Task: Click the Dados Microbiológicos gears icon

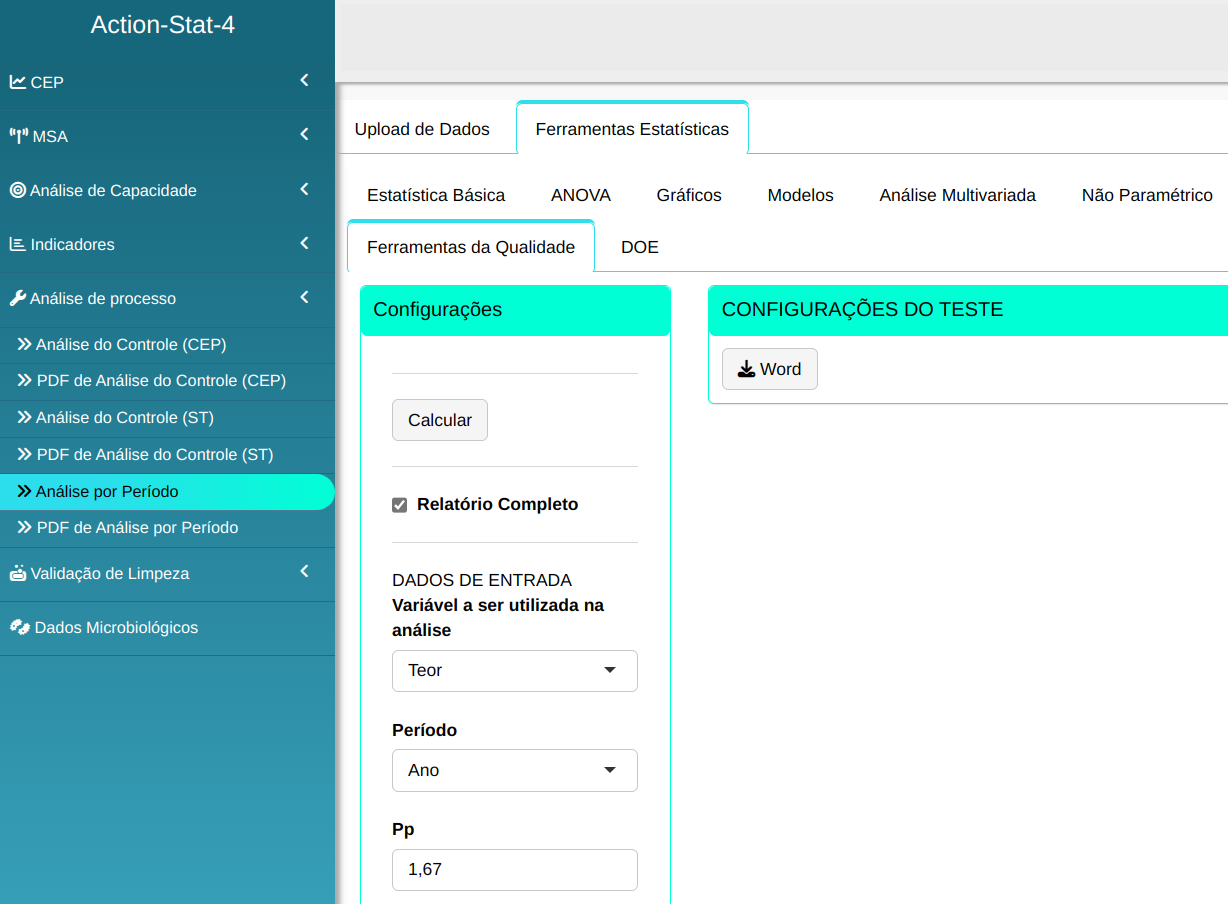Action: (20, 627)
